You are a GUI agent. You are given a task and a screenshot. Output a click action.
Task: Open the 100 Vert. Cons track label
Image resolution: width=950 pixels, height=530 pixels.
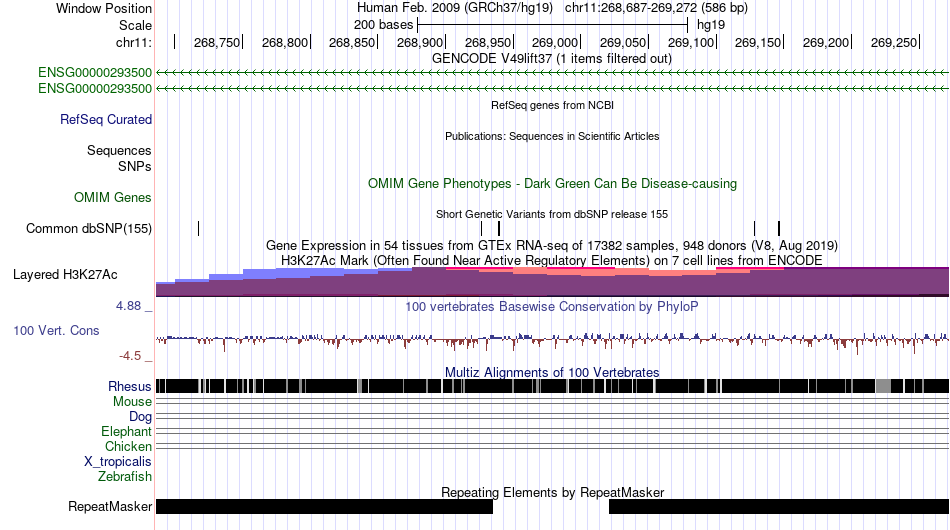point(56,330)
